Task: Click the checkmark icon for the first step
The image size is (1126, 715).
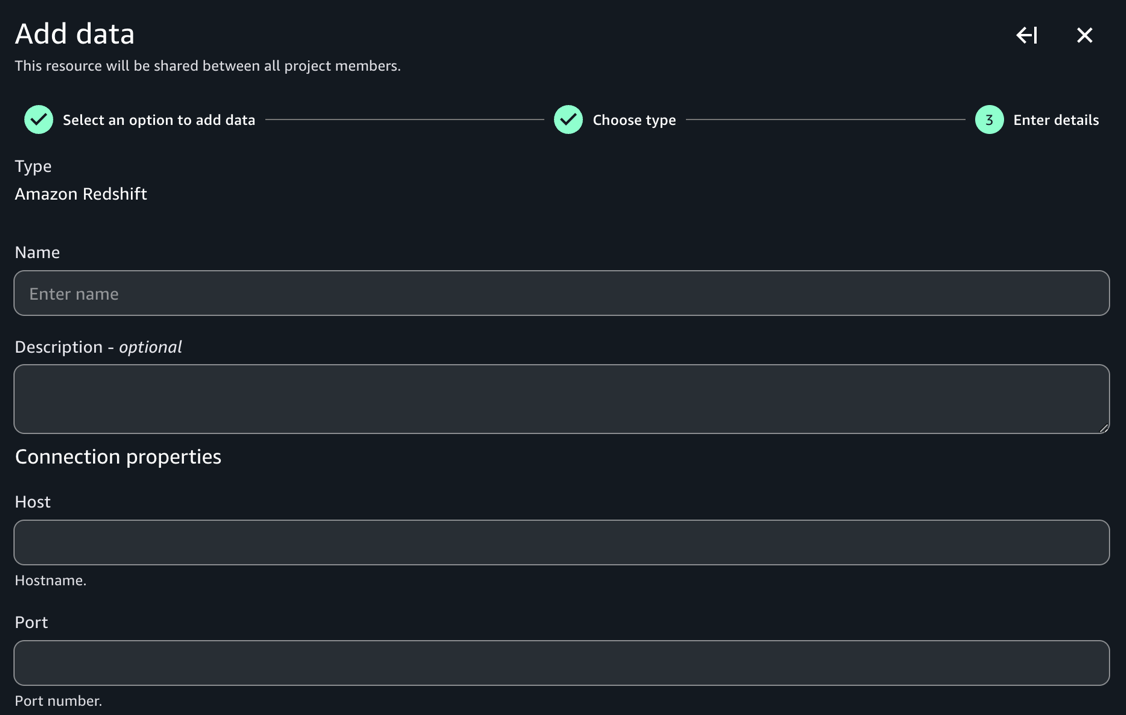Action: point(39,120)
